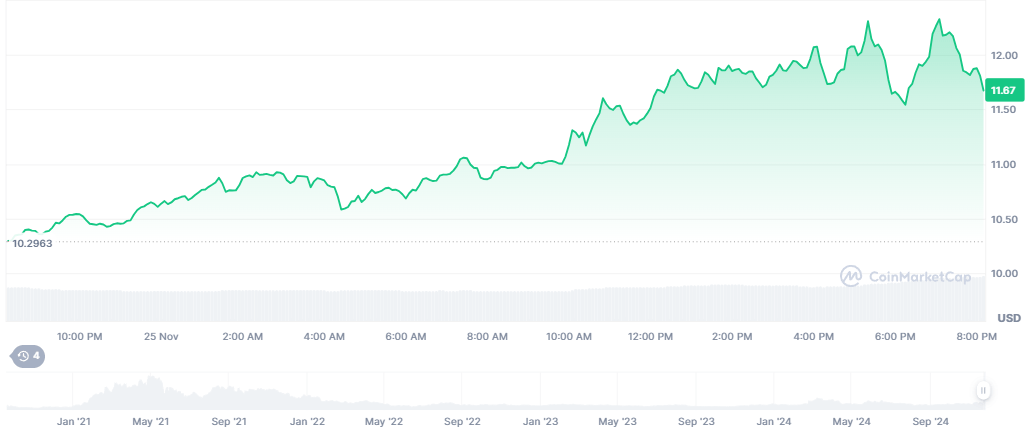Click the 25 Nov date label
This screenshot has width=1031, height=443.
pyautogui.click(x=161, y=337)
